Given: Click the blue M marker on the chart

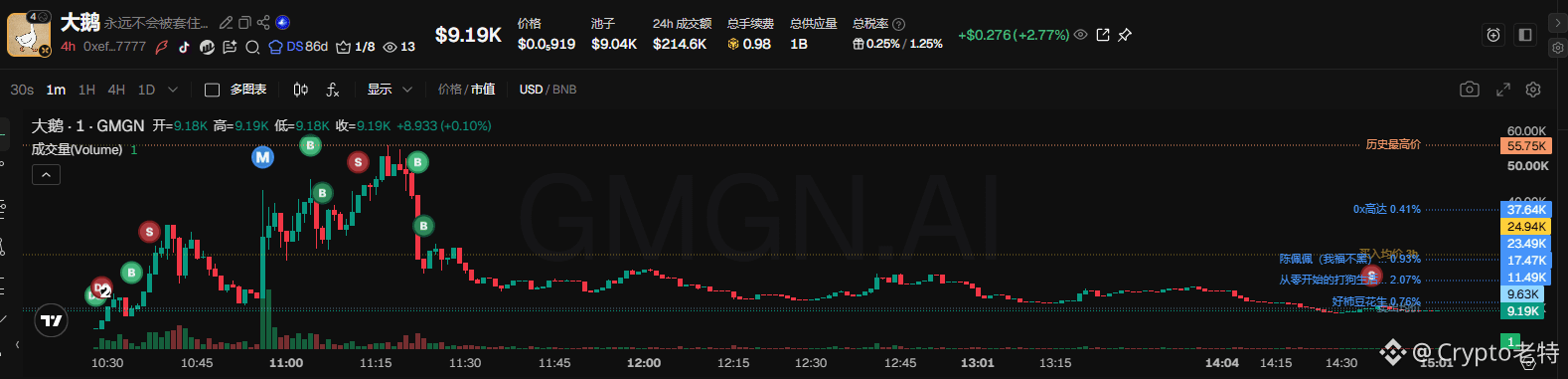Looking at the screenshot, I should pos(262,157).
